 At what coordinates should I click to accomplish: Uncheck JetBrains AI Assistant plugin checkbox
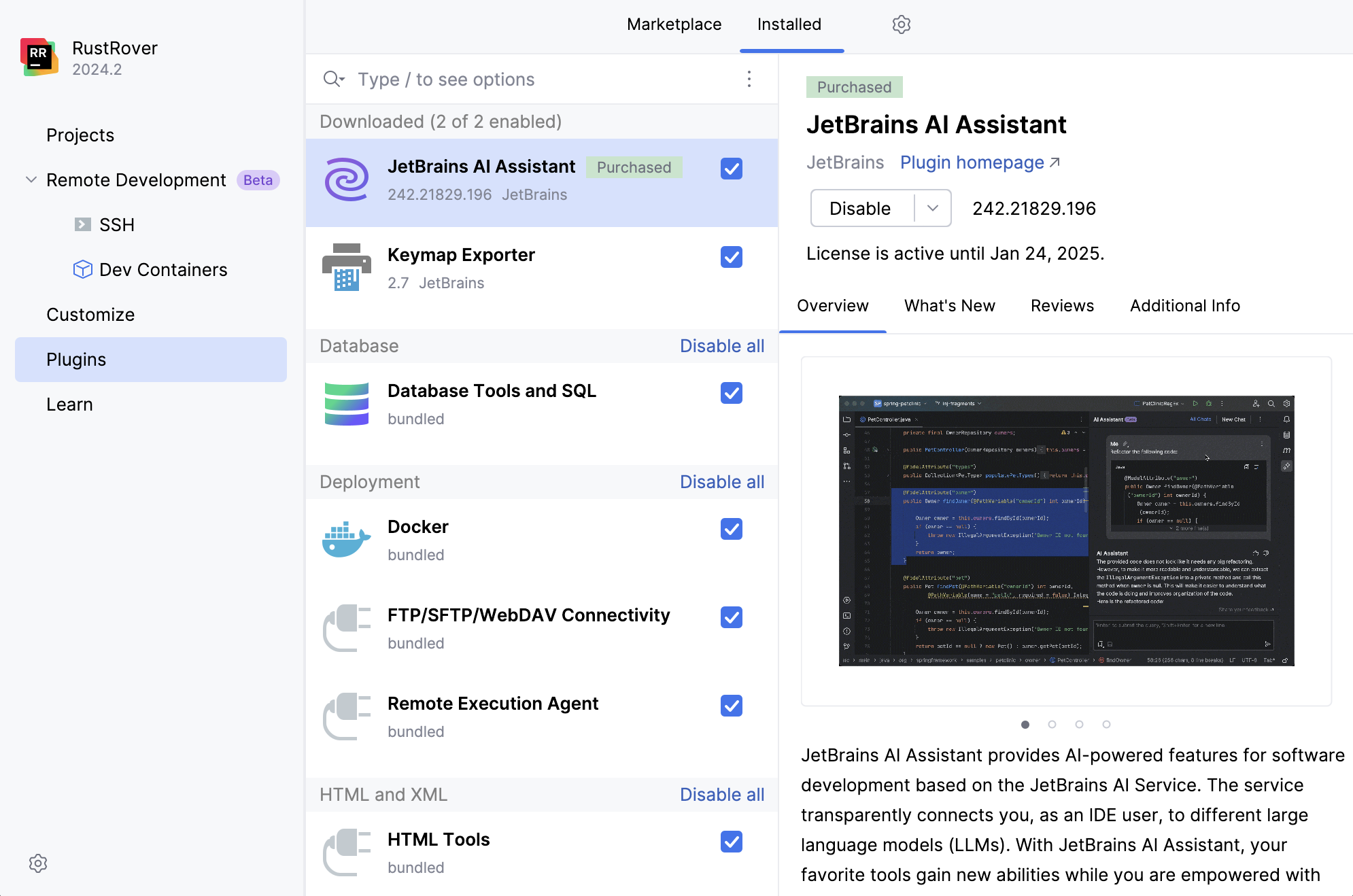pyautogui.click(x=732, y=169)
